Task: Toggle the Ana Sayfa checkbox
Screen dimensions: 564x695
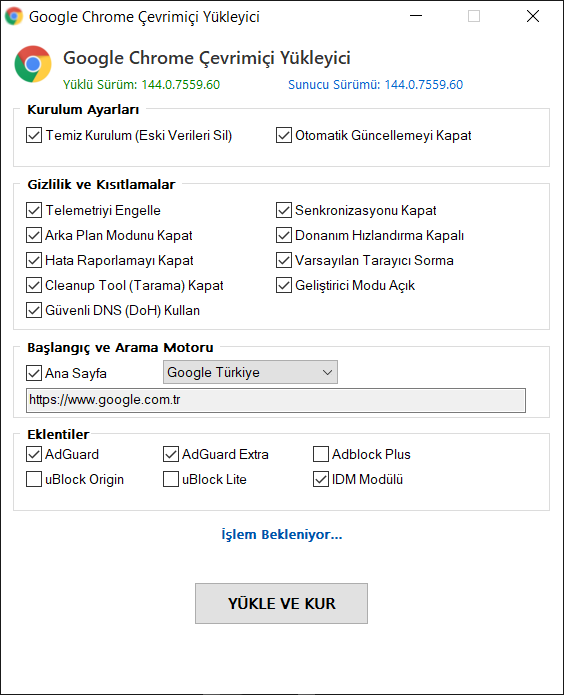Action: 34,373
